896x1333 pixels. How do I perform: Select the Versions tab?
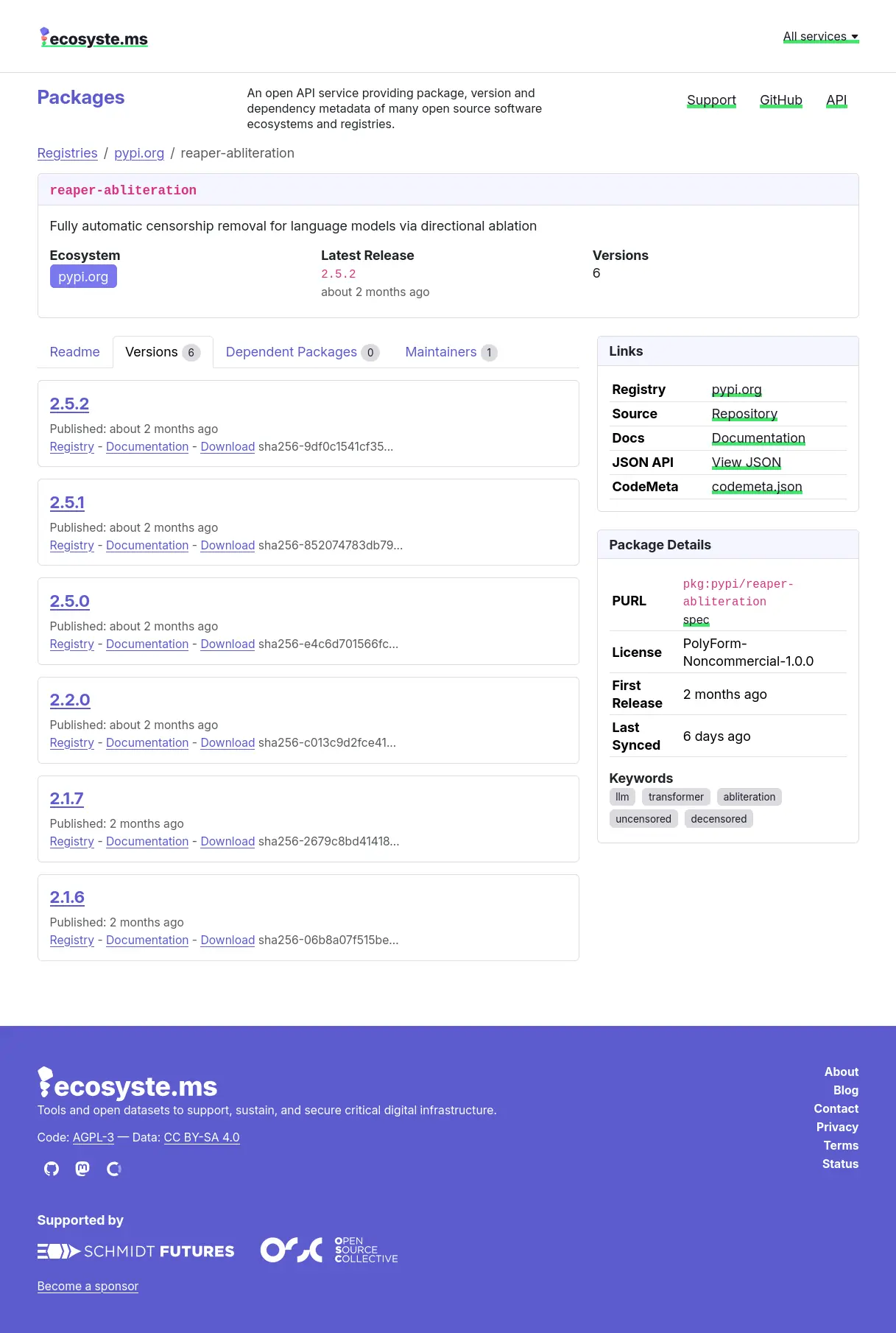click(x=163, y=352)
